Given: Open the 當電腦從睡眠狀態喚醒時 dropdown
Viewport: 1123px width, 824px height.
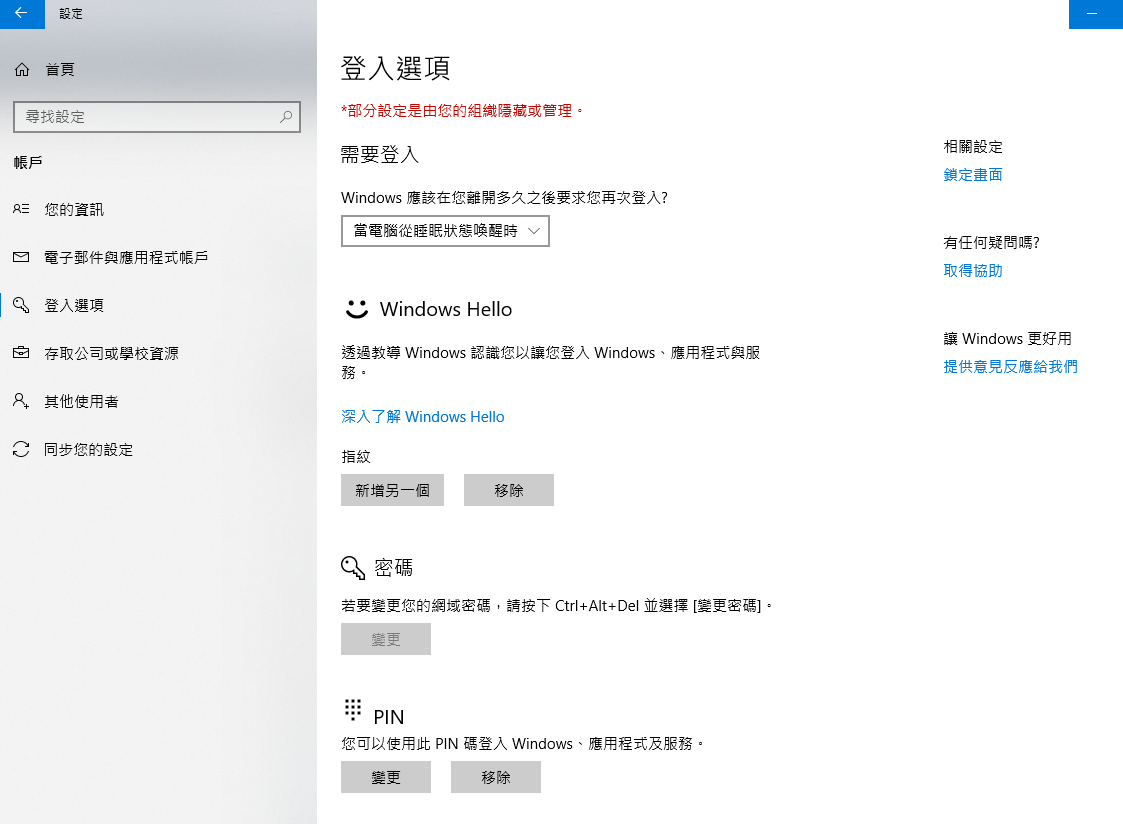Looking at the screenshot, I should coord(445,231).
